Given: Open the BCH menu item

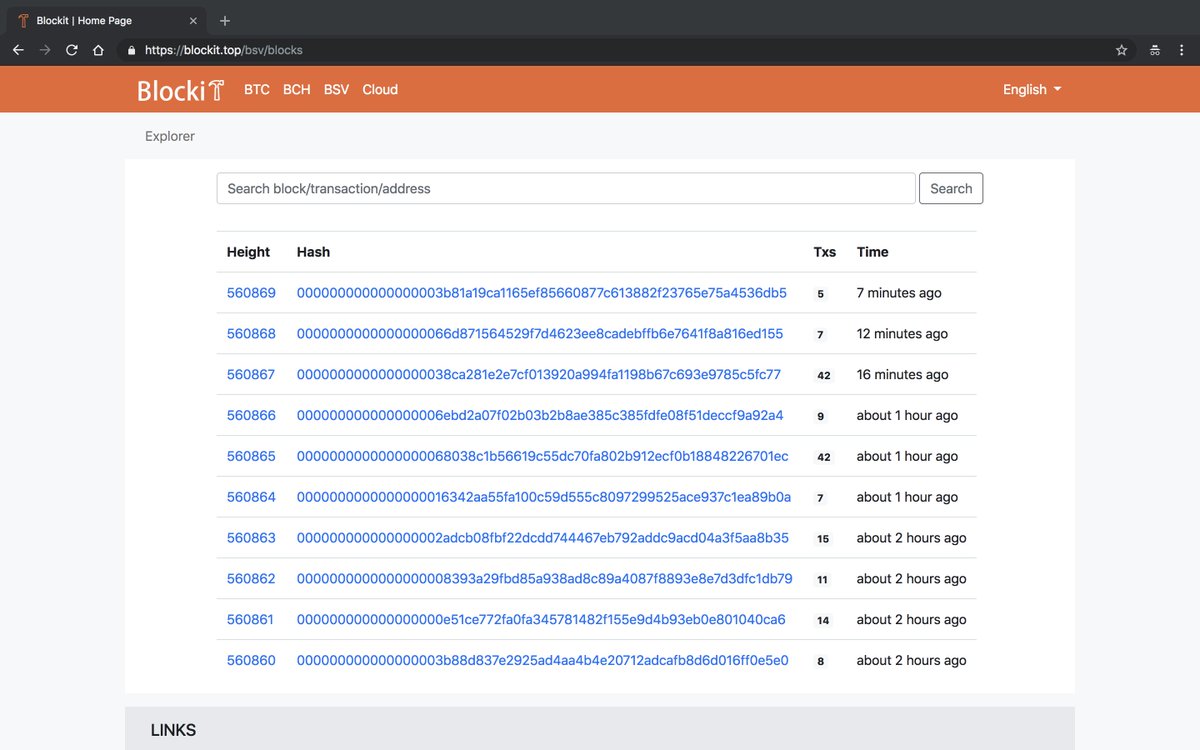Looking at the screenshot, I should coord(296,89).
